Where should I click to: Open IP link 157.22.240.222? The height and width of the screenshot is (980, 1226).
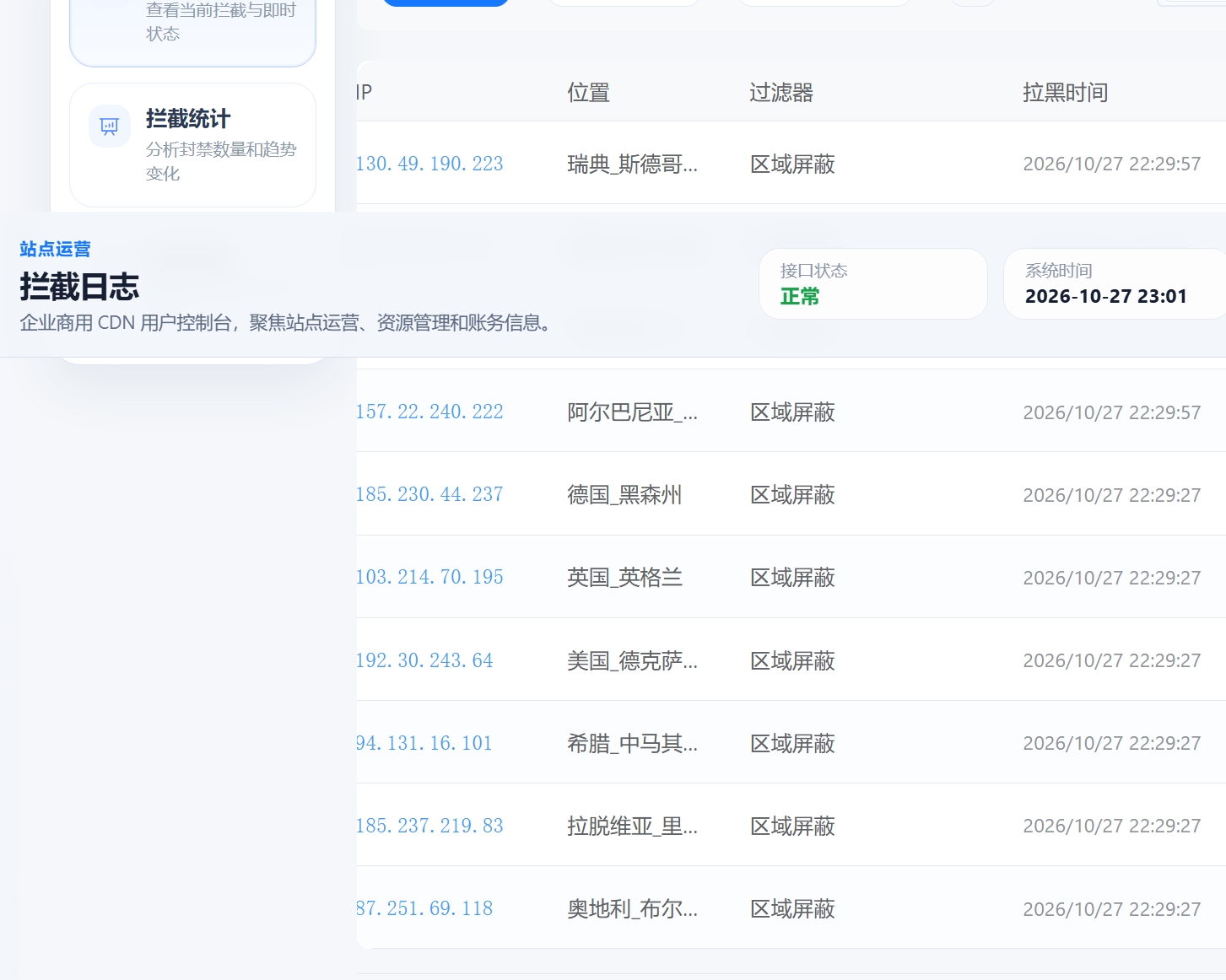[x=429, y=412]
